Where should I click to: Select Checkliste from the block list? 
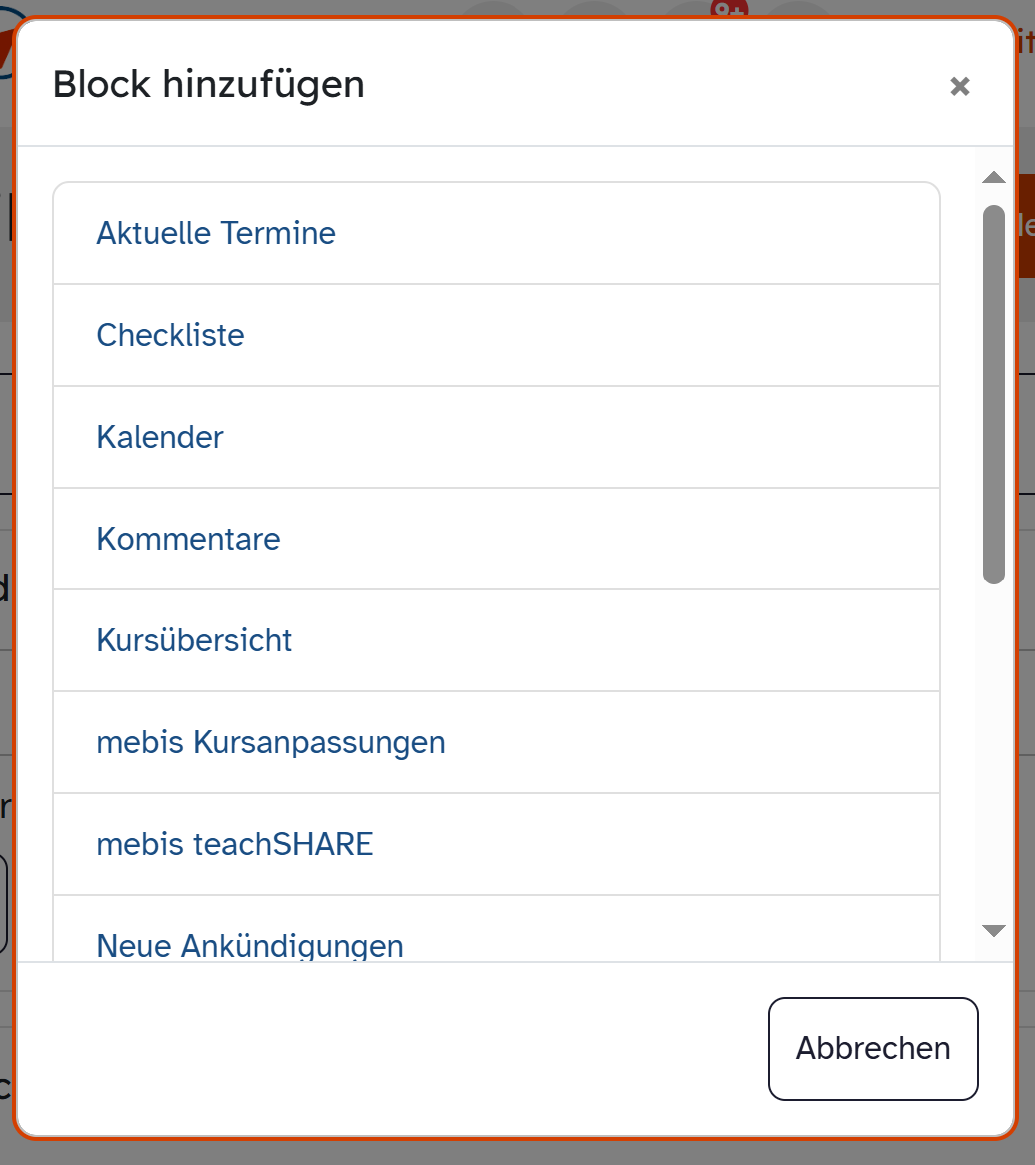pos(170,335)
